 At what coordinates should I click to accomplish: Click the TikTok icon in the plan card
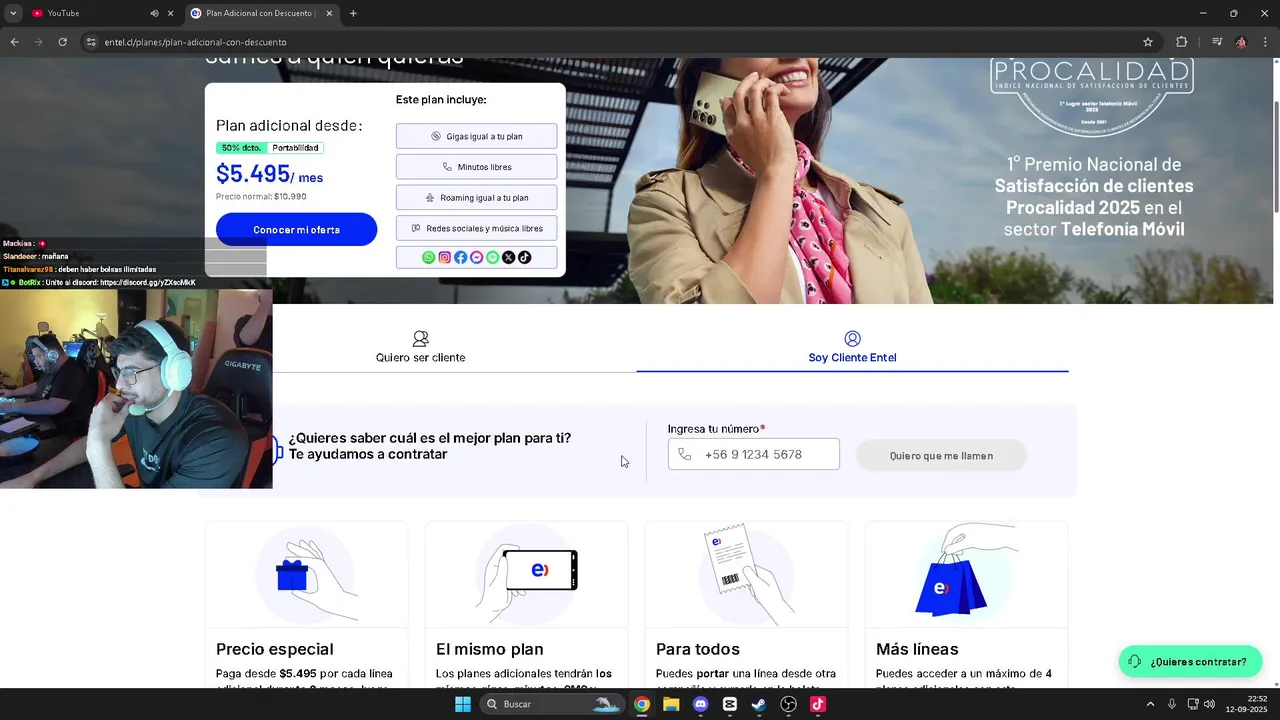(525, 258)
